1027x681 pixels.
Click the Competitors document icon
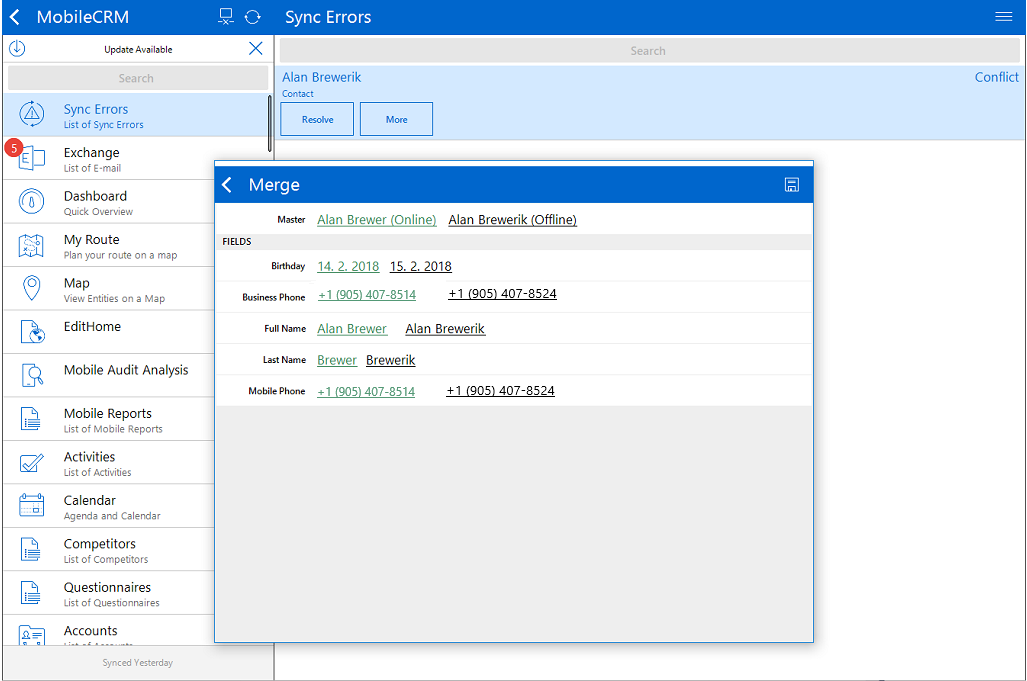tap(30, 549)
